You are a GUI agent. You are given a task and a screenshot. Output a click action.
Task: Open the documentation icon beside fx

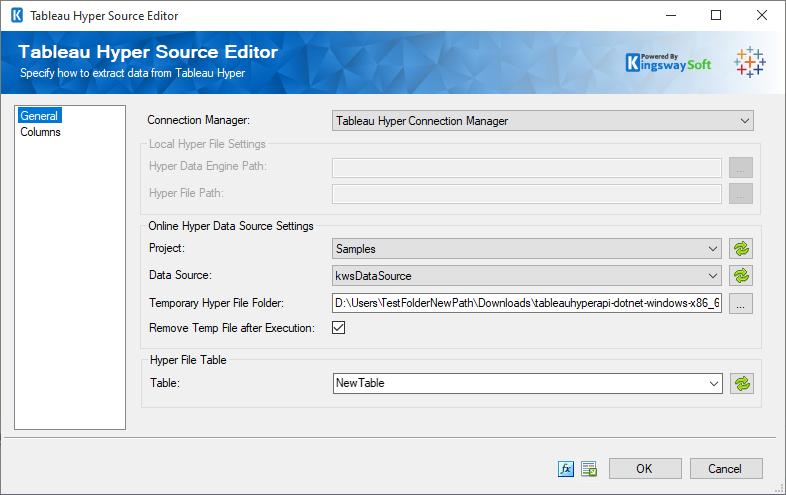point(589,469)
